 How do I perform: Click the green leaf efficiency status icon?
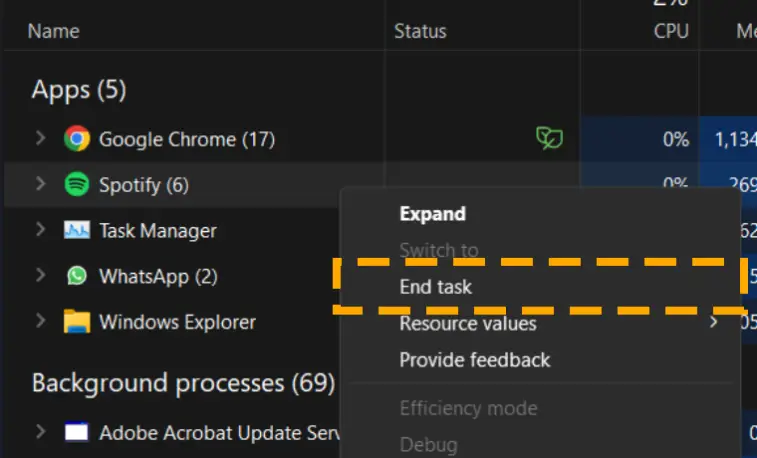click(x=549, y=139)
